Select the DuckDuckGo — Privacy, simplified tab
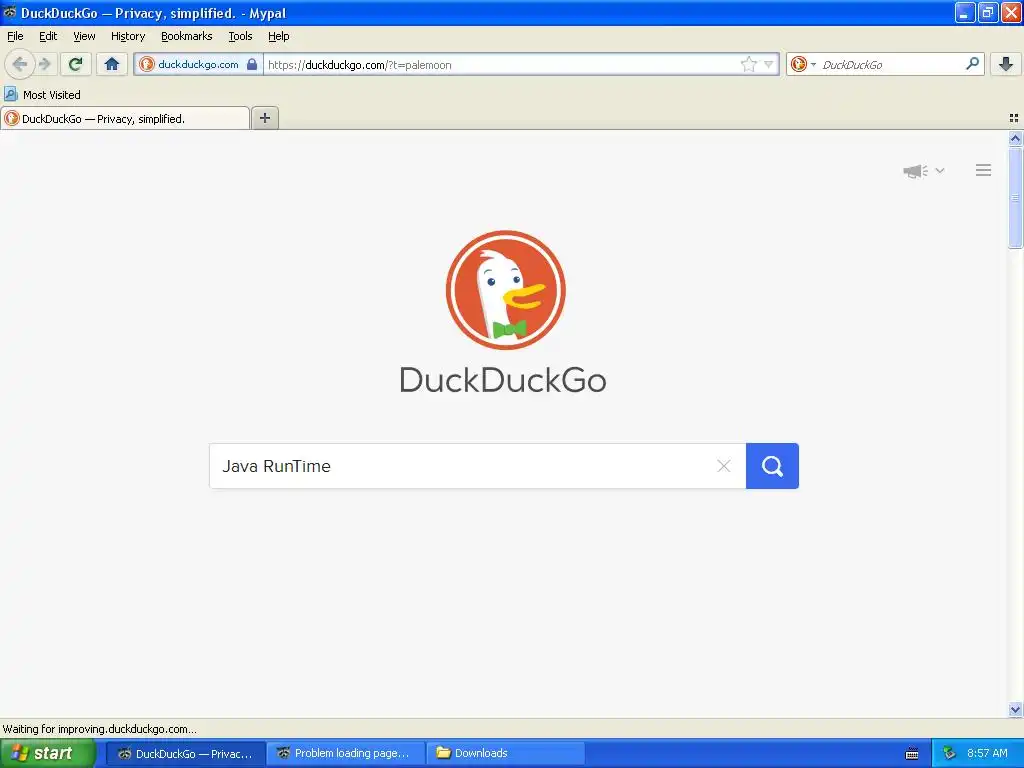1024x768 pixels. tap(125, 119)
